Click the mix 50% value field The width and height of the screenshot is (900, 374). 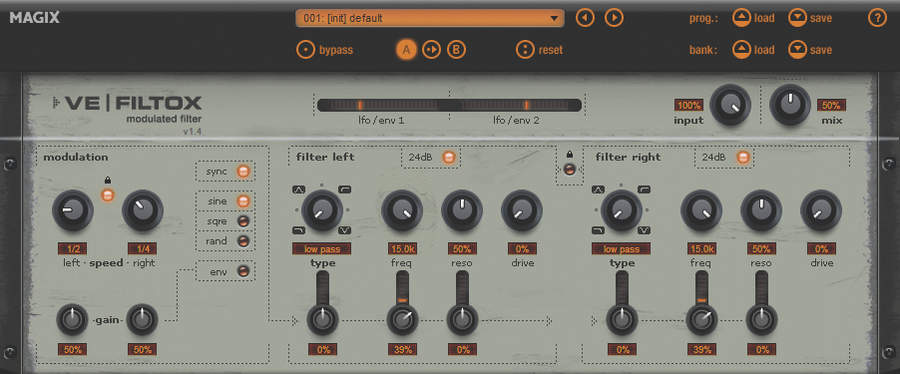click(x=831, y=106)
